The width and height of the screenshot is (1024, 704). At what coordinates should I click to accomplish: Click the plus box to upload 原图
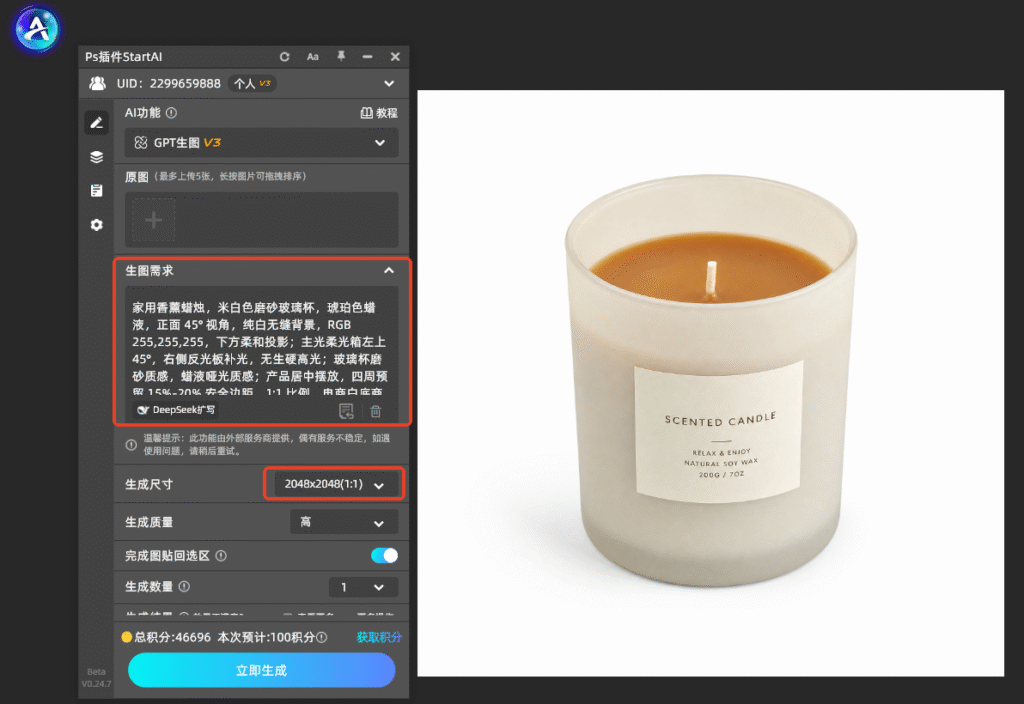[153, 220]
